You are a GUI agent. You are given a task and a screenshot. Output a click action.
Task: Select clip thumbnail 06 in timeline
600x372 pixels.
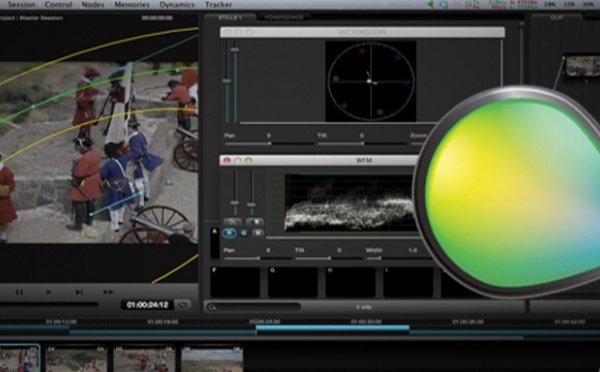[212, 359]
